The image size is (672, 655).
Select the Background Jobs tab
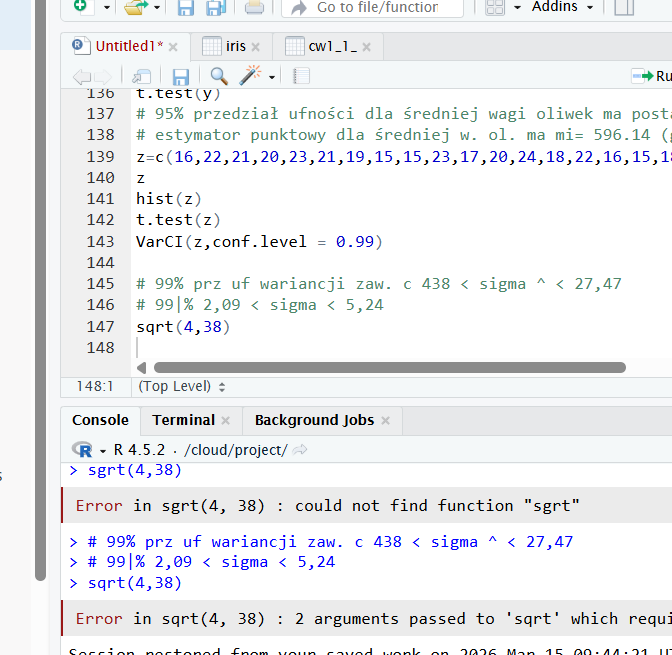[x=314, y=420]
